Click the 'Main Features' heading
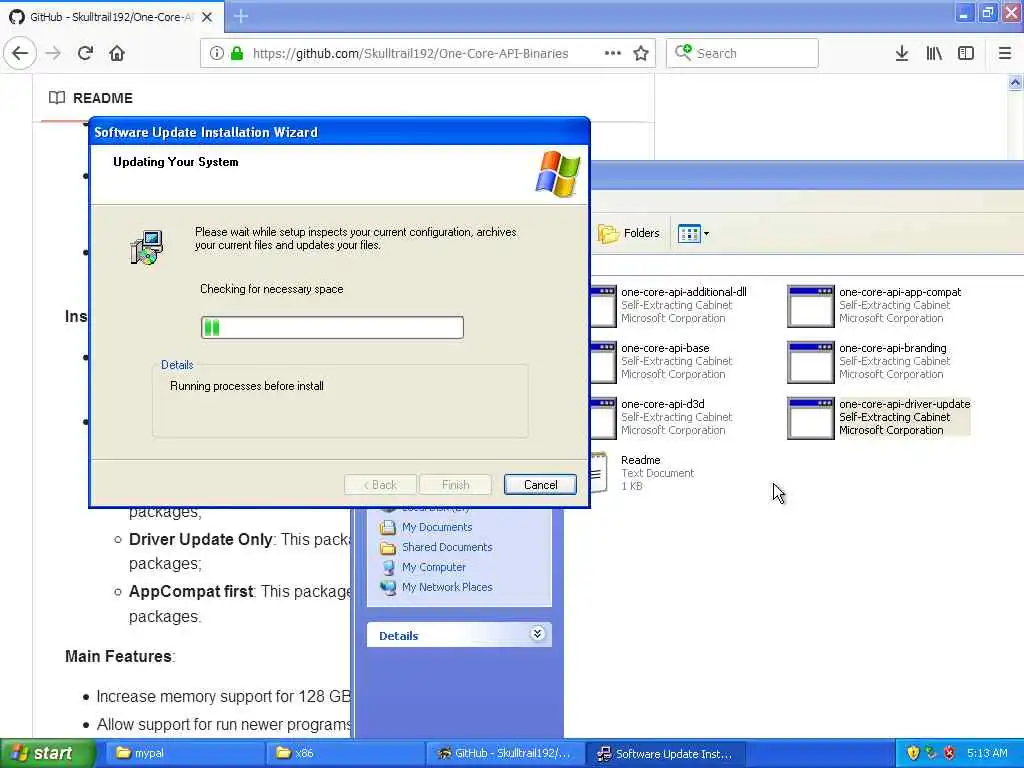 [x=119, y=656]
